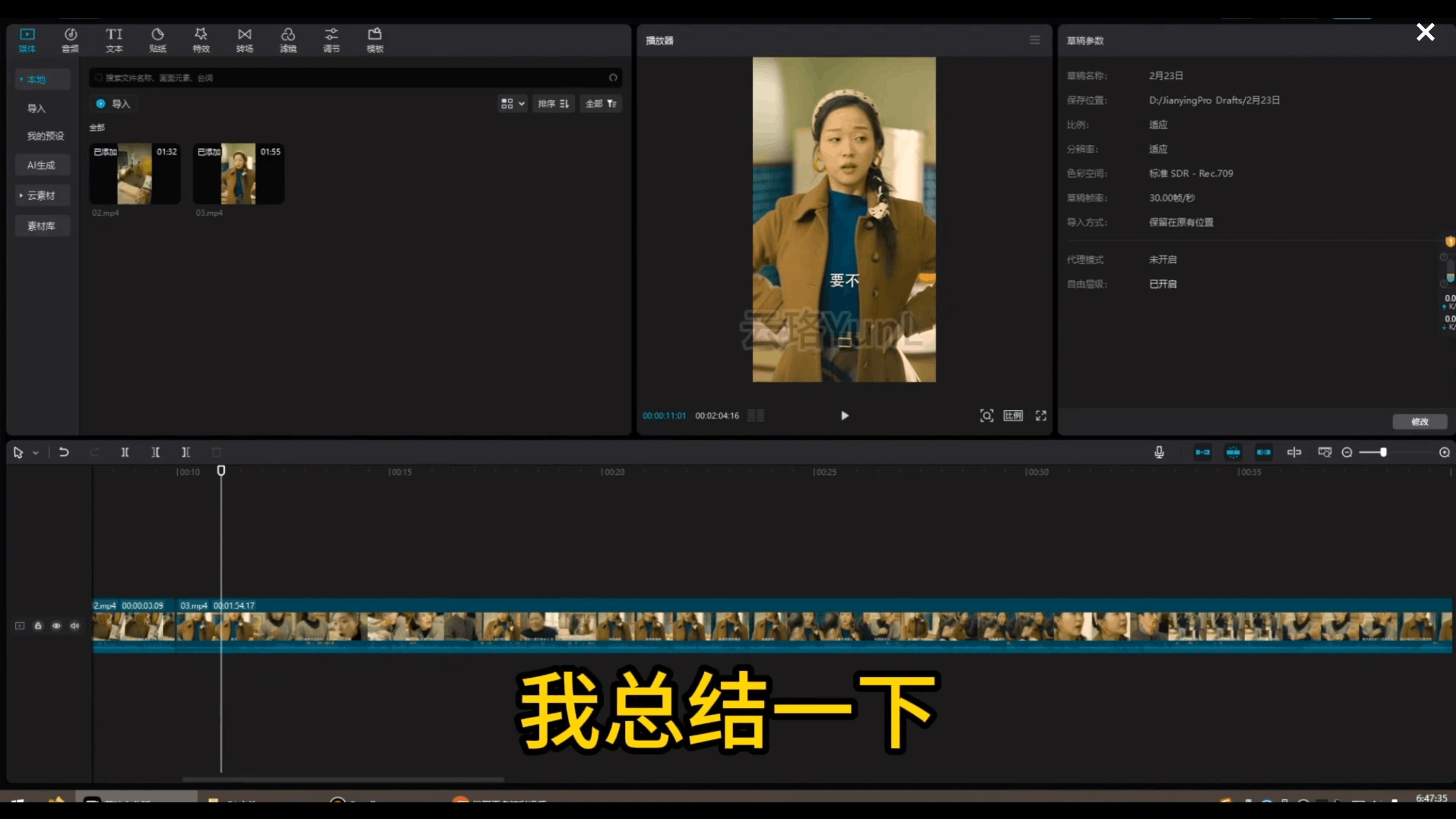The image size is (1456, 819).
Task: Hide the main track with the eye icon
Action: [x=57, y=626]
